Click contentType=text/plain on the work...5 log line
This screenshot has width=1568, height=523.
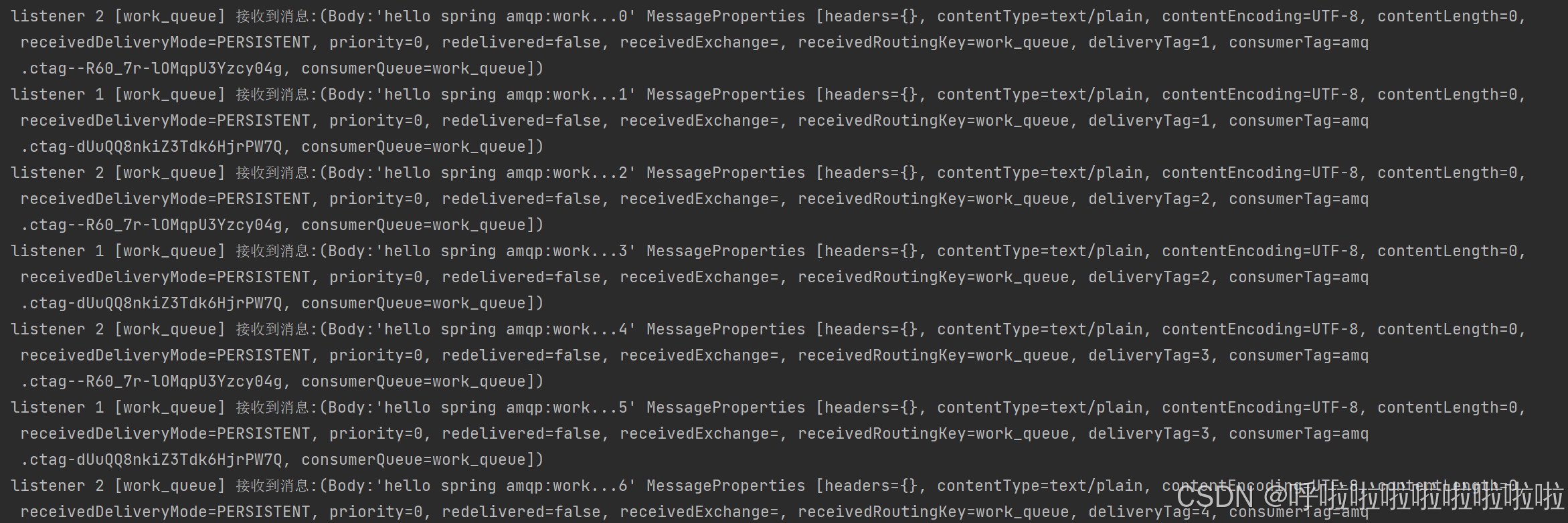(1040, 407)
